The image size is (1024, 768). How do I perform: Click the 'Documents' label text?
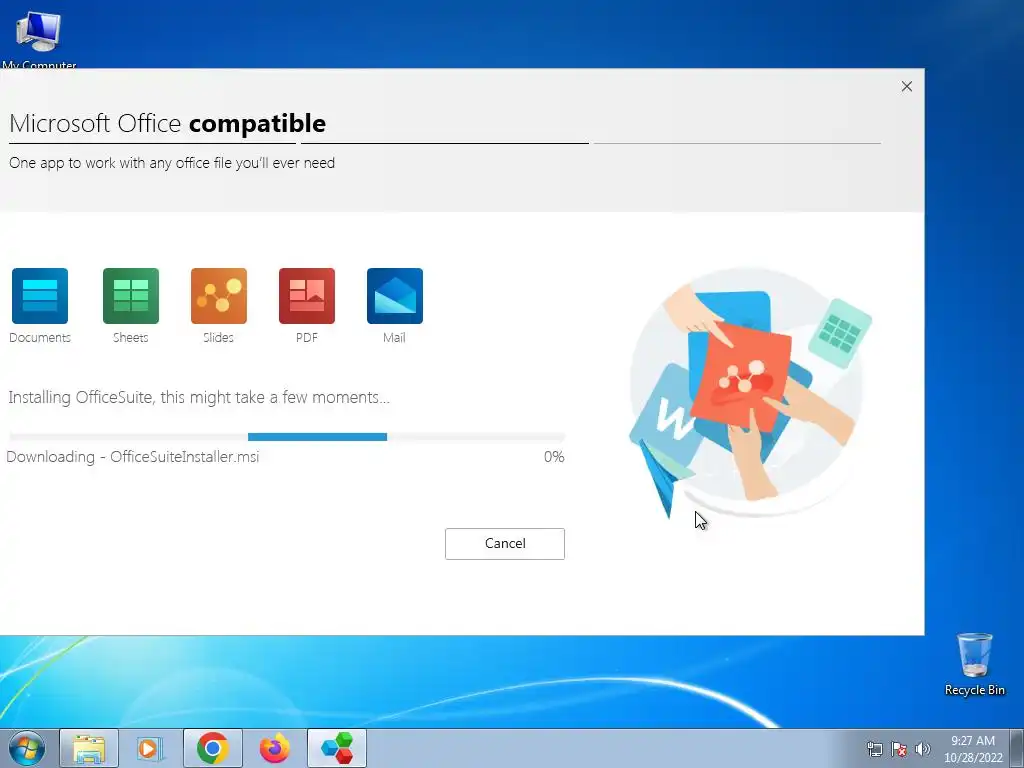(x=40, y=338)
